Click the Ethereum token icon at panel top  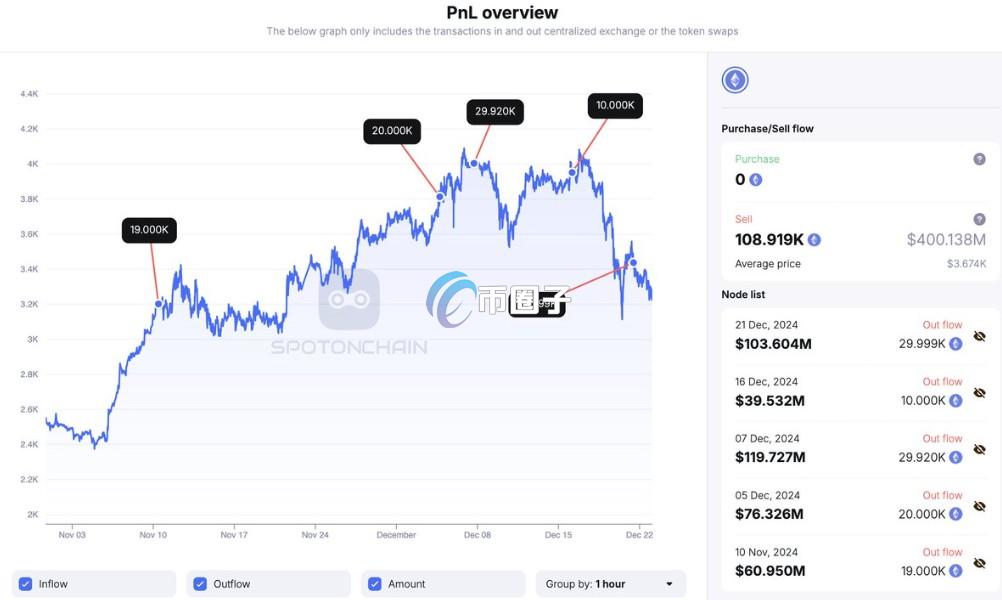[735, 80]
